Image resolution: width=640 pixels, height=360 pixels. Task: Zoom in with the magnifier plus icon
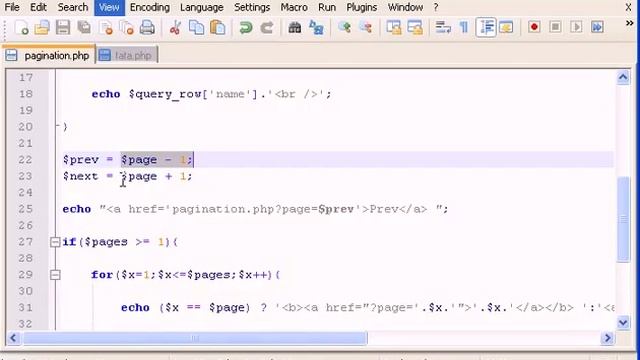pos(344,28)
